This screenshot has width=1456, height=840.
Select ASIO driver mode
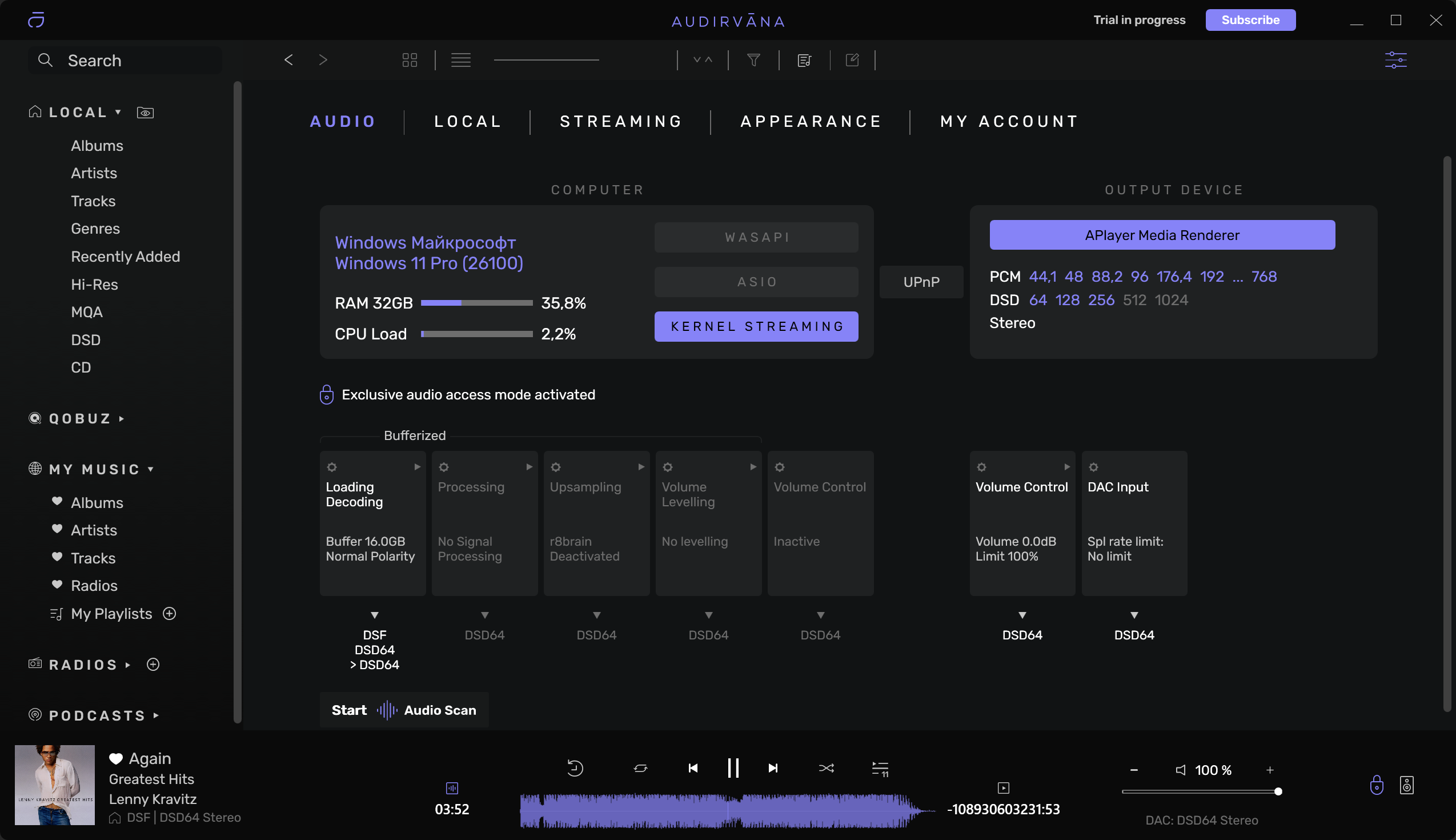(x=756, y=282)
